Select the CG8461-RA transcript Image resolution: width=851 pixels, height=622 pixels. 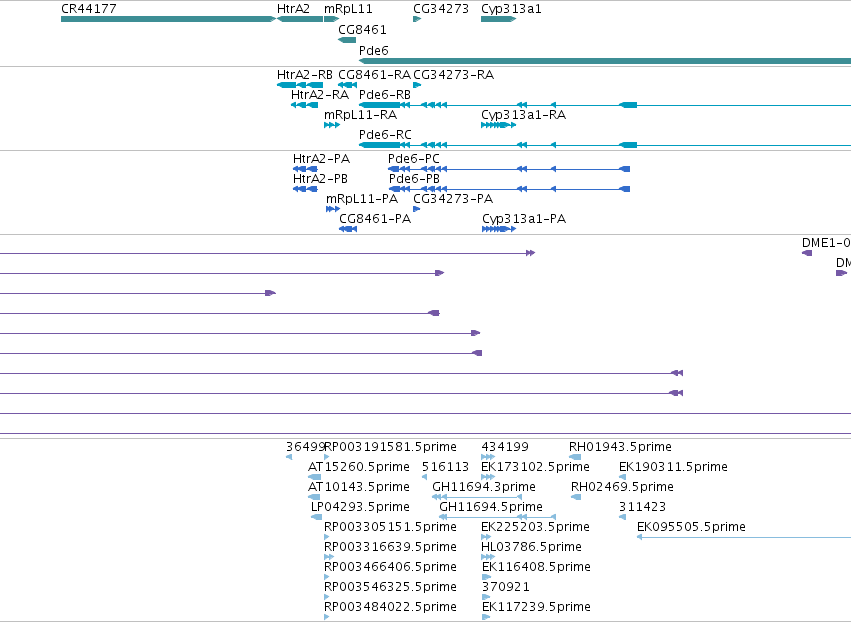click(347, 85)
